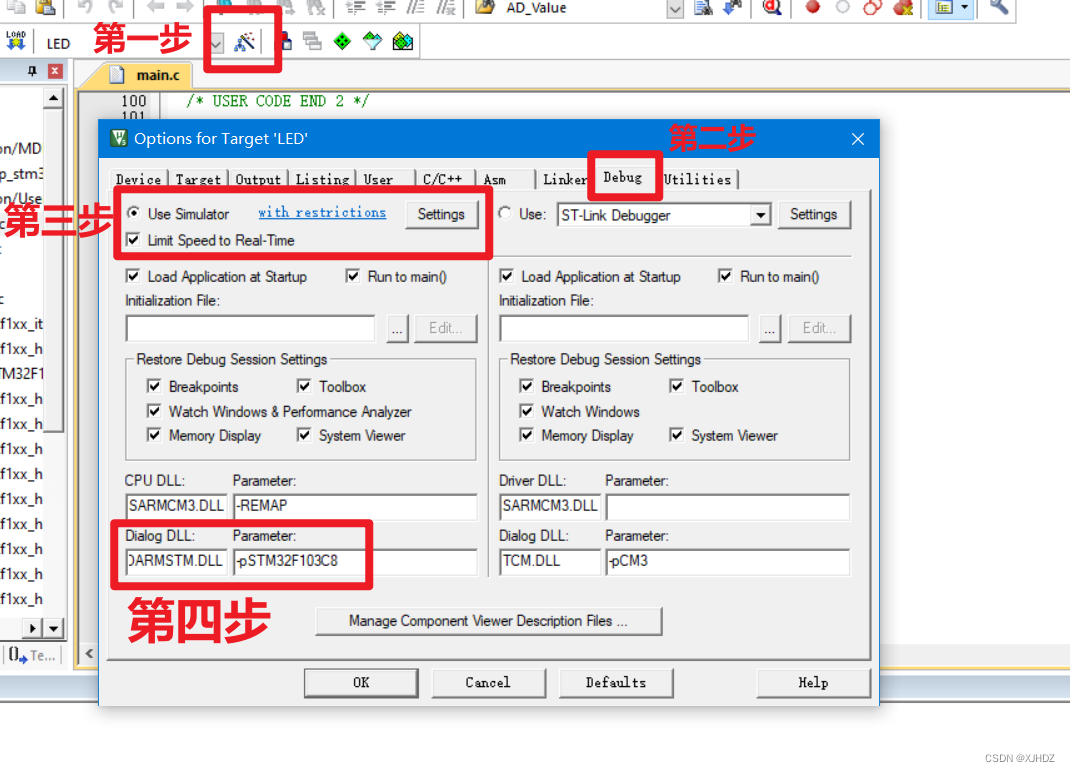The height and width of the screenshot is (772, 1070).
Task: Click kill all breakpoints icon
Action: point(903,8)
